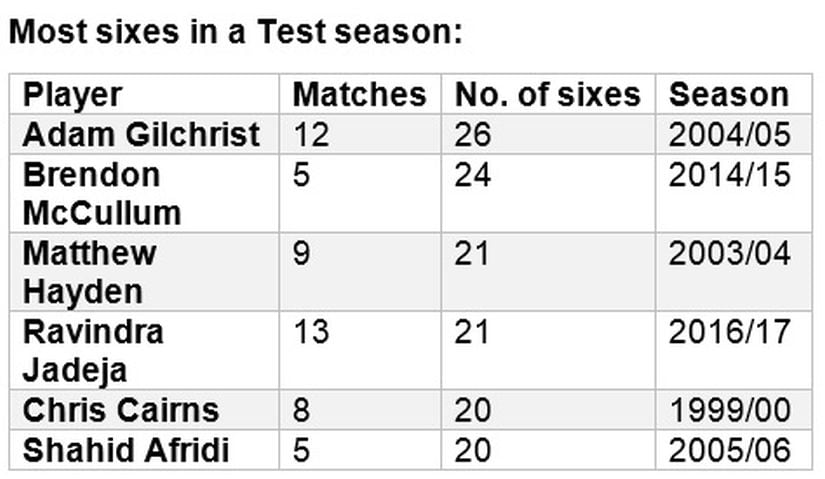Click the Season column header

tap(734, 94)
